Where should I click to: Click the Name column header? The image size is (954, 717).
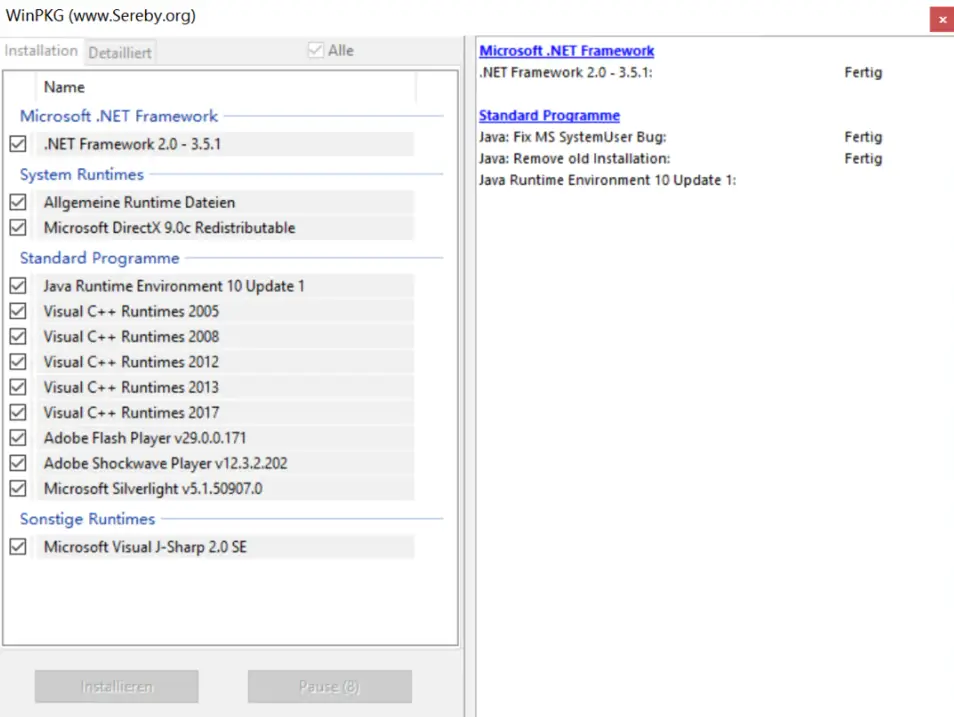point(226,87)
